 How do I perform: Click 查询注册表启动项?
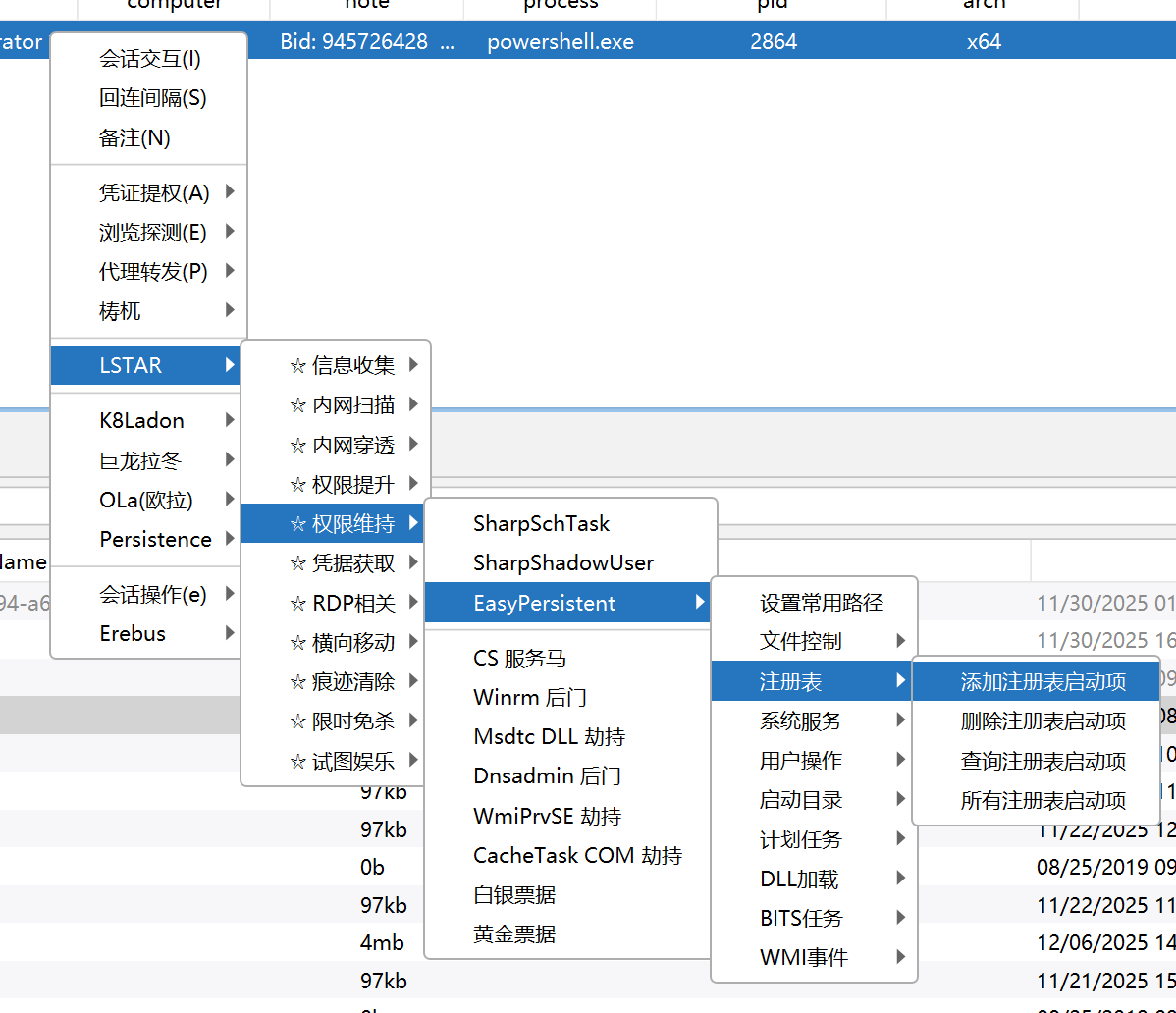pyautogui.click(x=1036, y=761)
